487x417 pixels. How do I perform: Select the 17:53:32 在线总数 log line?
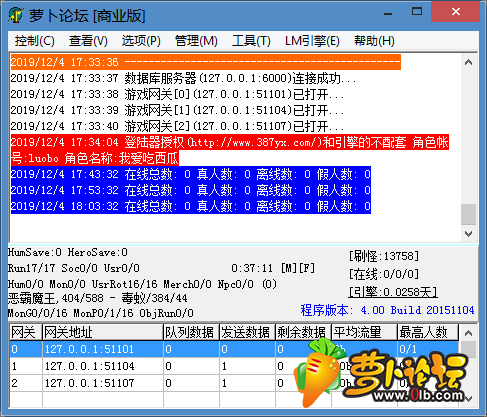click(191, 190)
